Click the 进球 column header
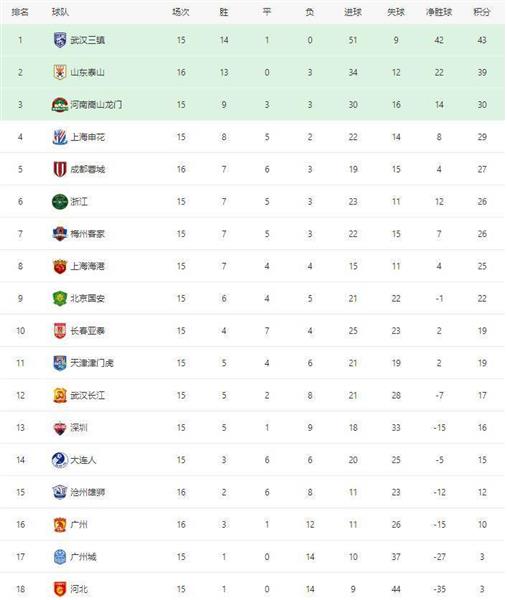This screenshot has height=600, width=507. pyautogui.click(x=353, y=12)
